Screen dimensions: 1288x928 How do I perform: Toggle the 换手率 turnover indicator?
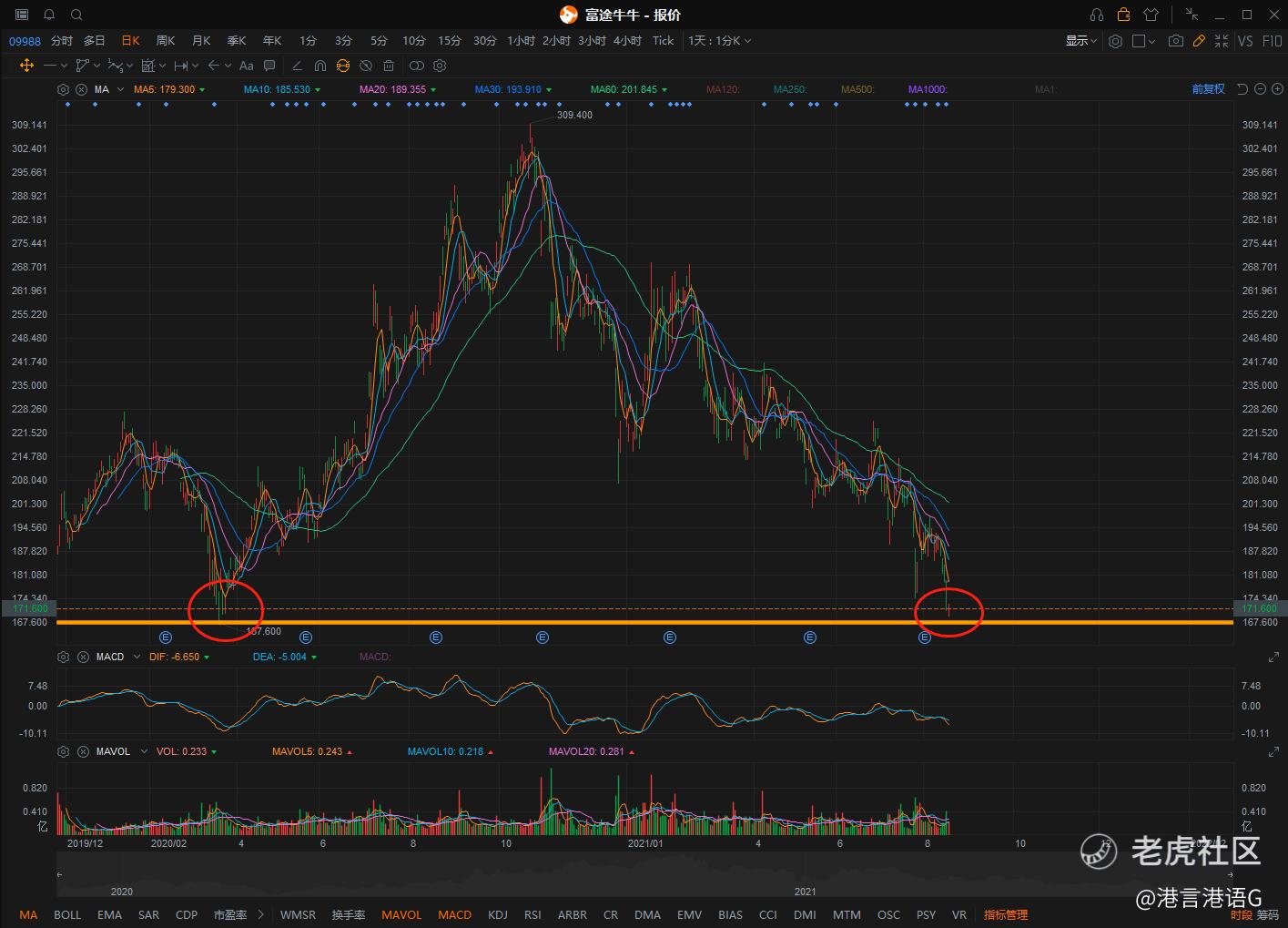(x=349, y=914)
